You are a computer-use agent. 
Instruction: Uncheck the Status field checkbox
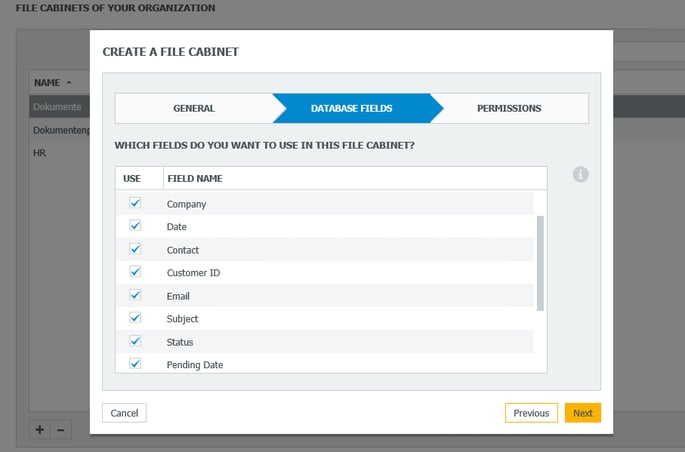[x=135, y=341]
